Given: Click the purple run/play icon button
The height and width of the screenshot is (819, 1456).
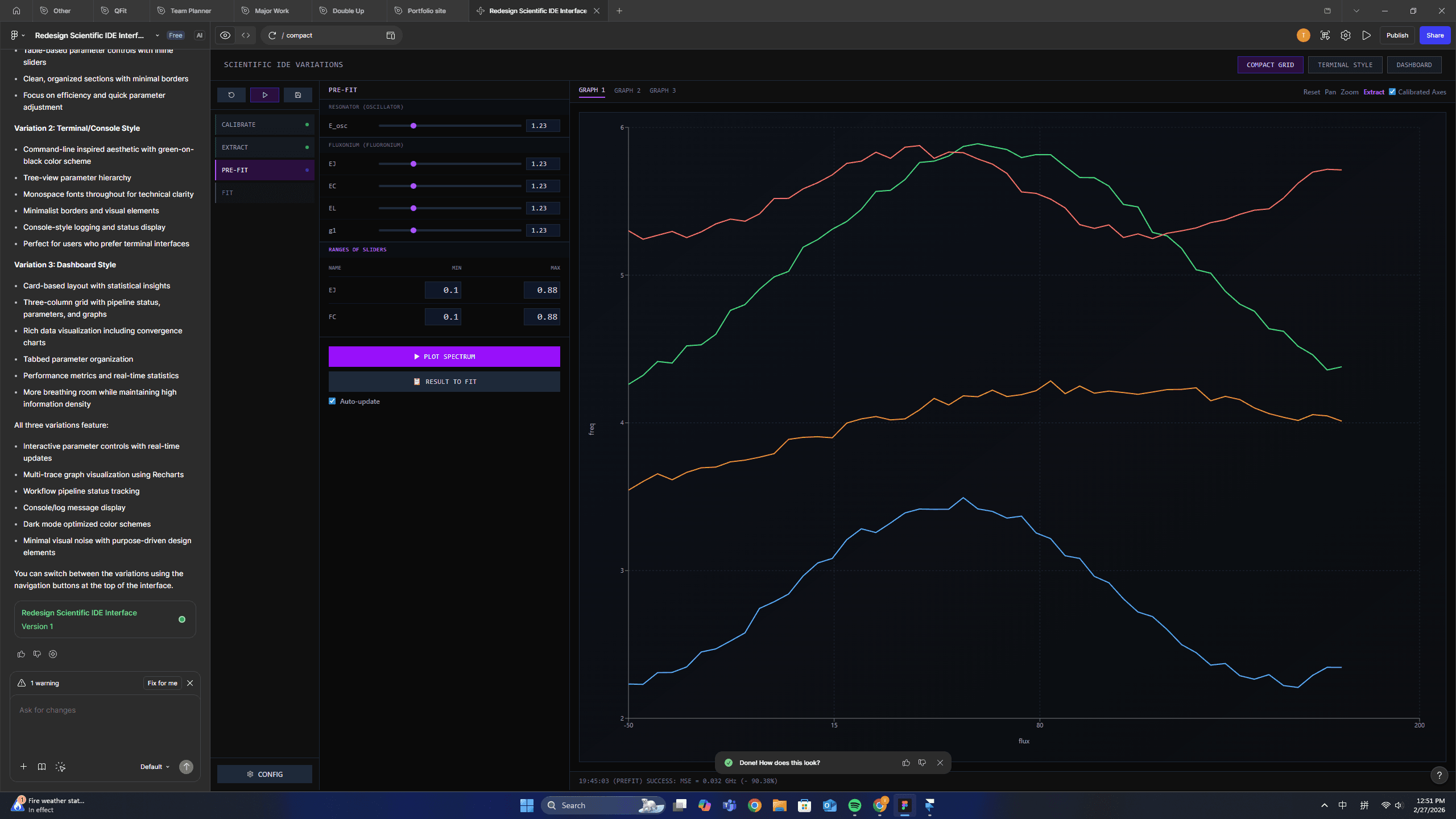Looking at the screenshot, I should [x=264, y=95].
